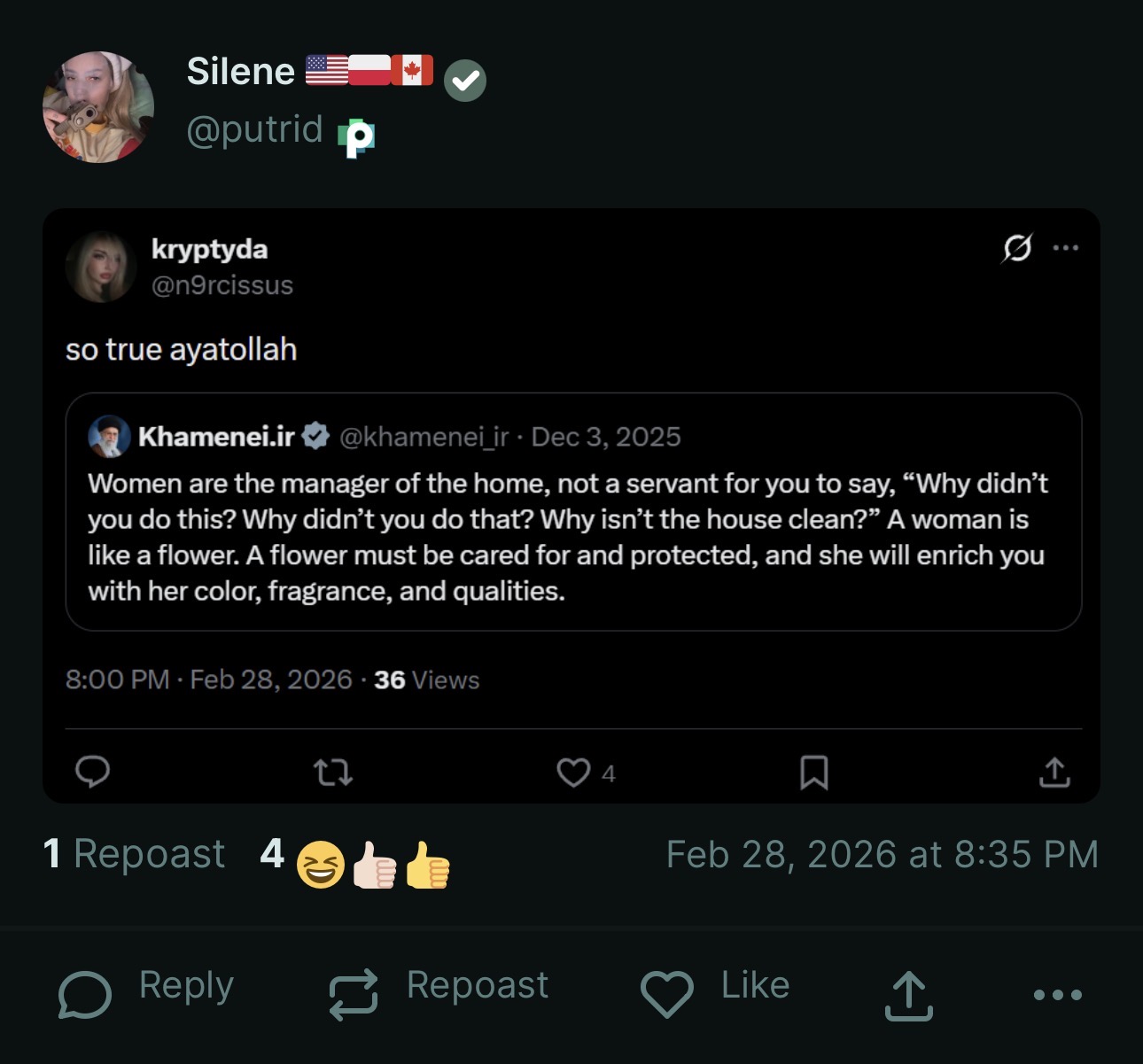
Task: View the 1 Repost list
Action: point(134,854)
